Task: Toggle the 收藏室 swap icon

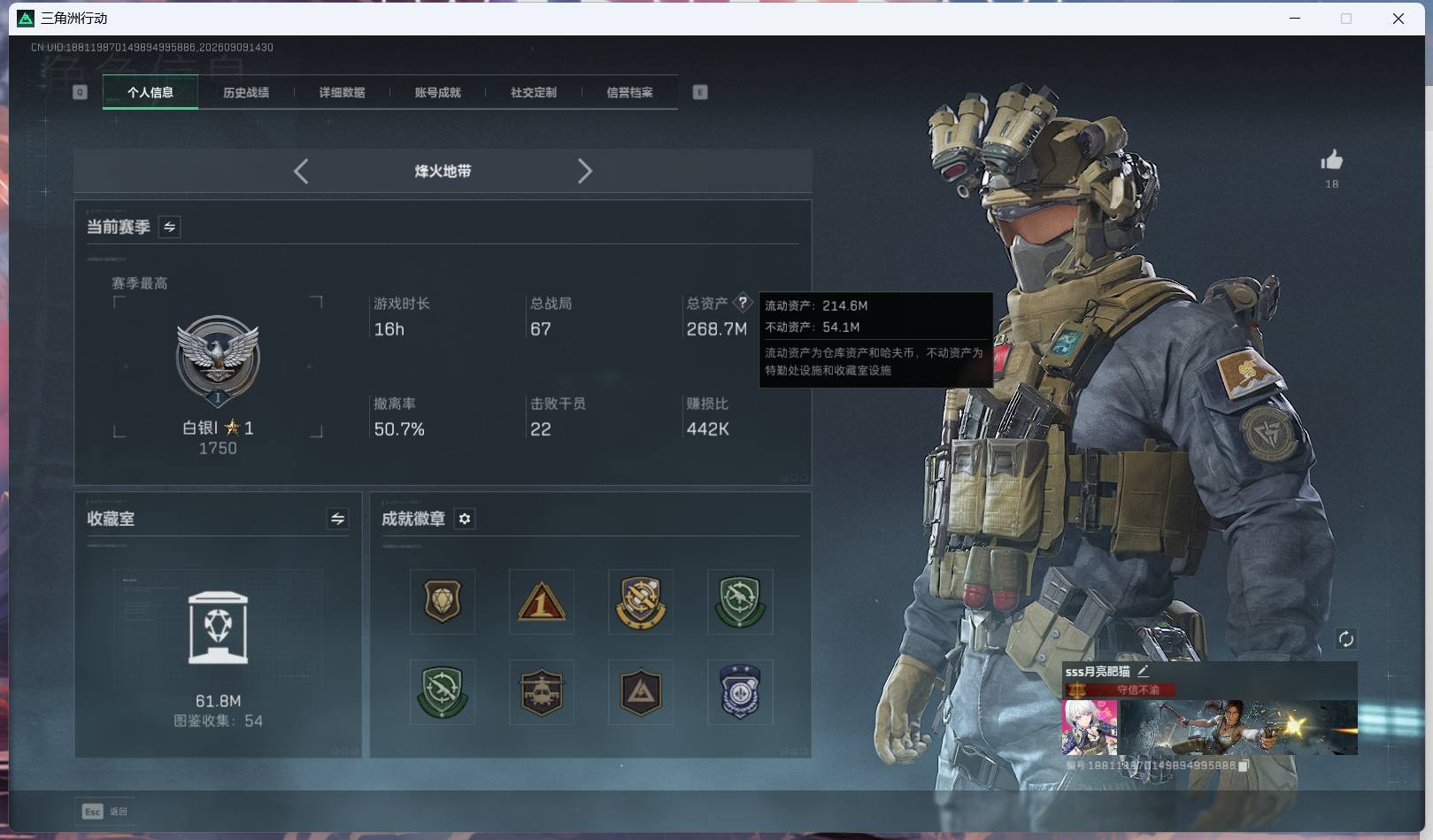Action: [337, 519]
